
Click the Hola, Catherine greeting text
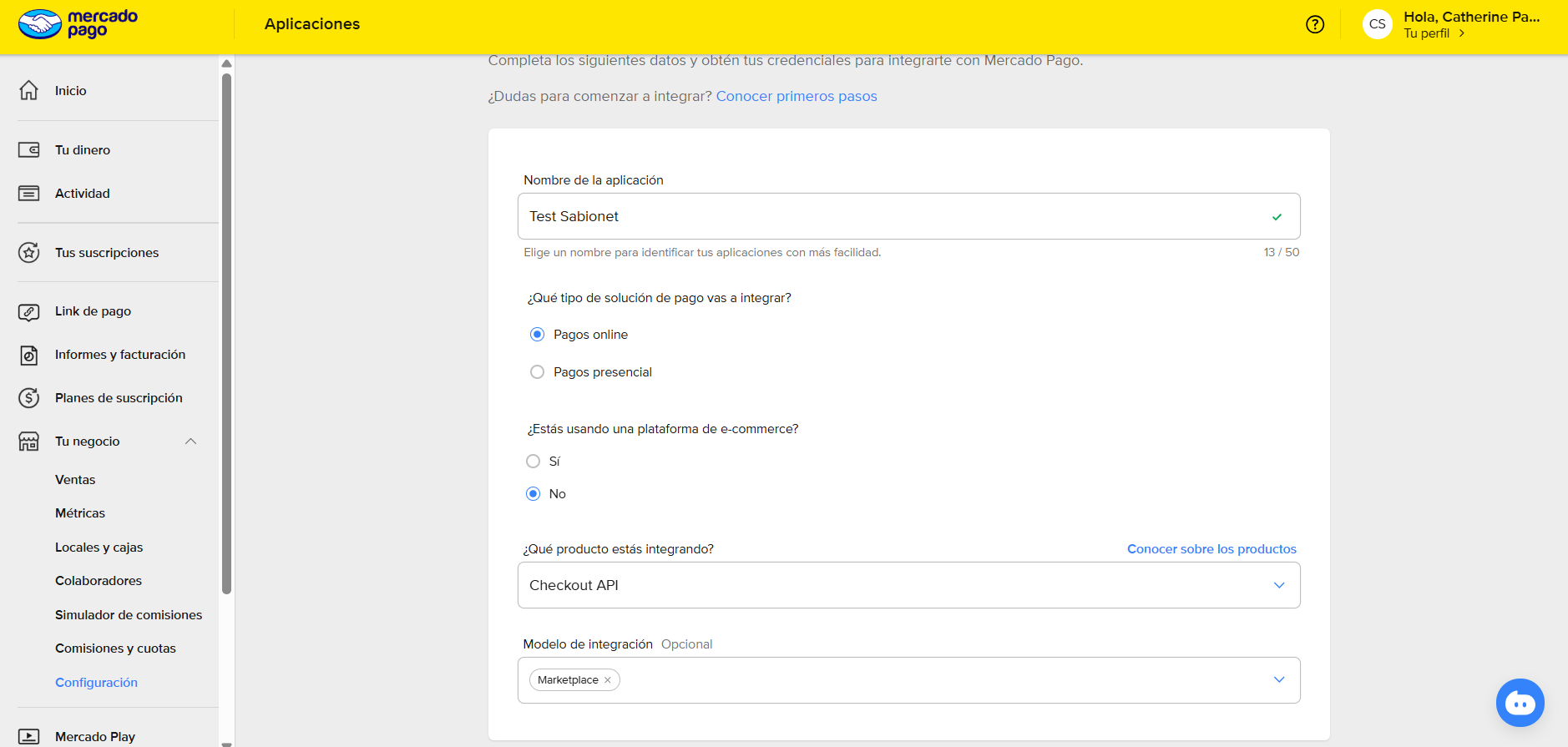click(x=1472, y=17)
